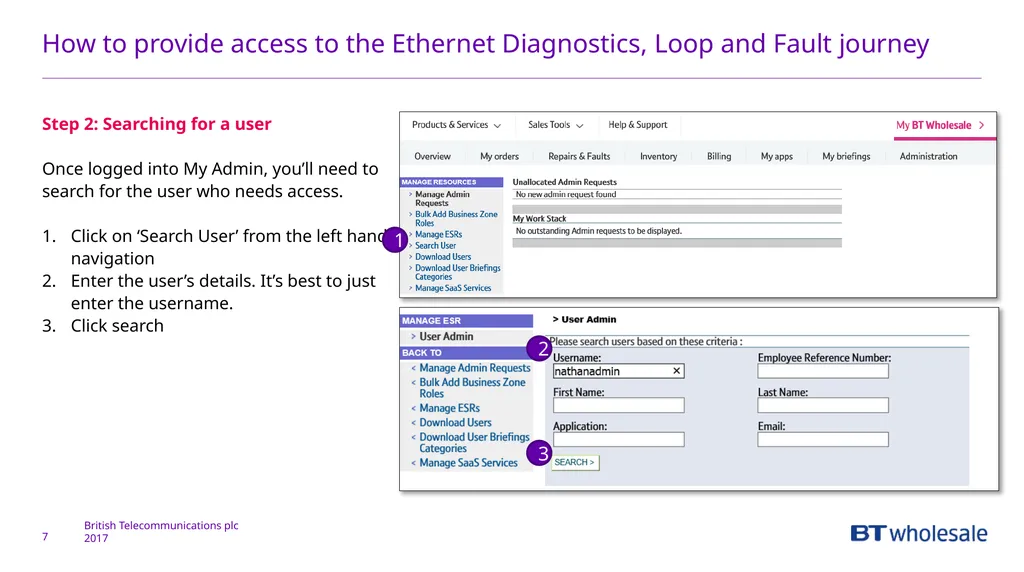Image resolution: width=1024 pixels, height=572 pixels.
Task: Click the Application input field
Action: [x=618, y=439]
